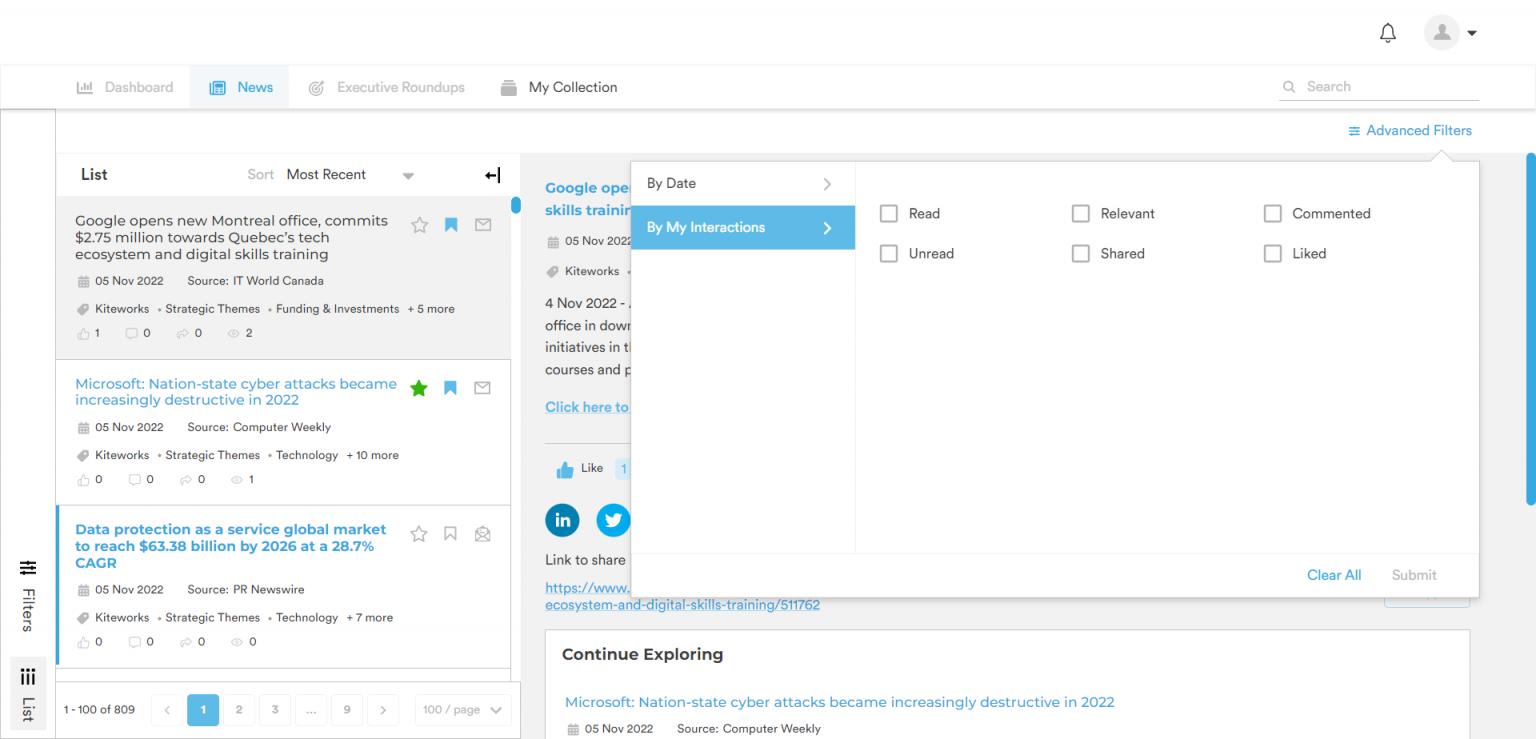Click envelope icon on Google Montreal article
The image size is (1536, 739).
pos(483,225)
